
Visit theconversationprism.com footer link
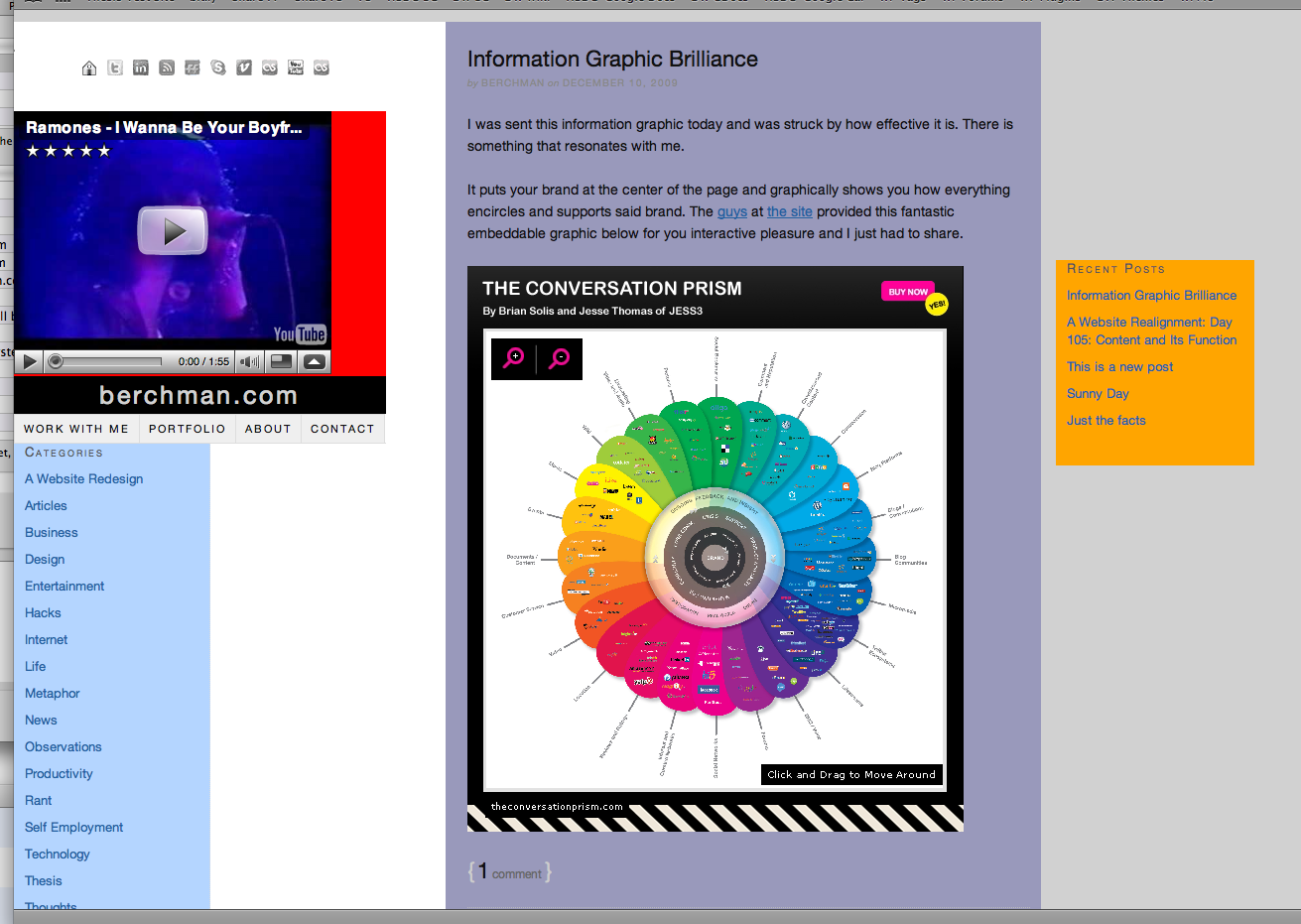point(557,807)
